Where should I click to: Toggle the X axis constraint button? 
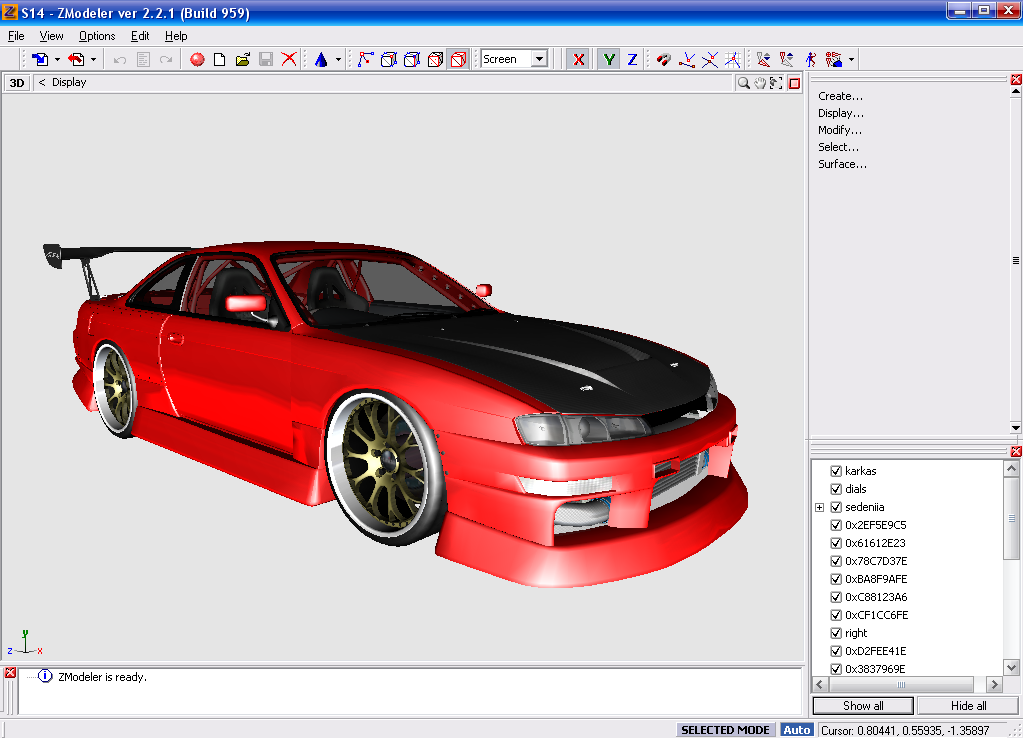pos(578,60)
